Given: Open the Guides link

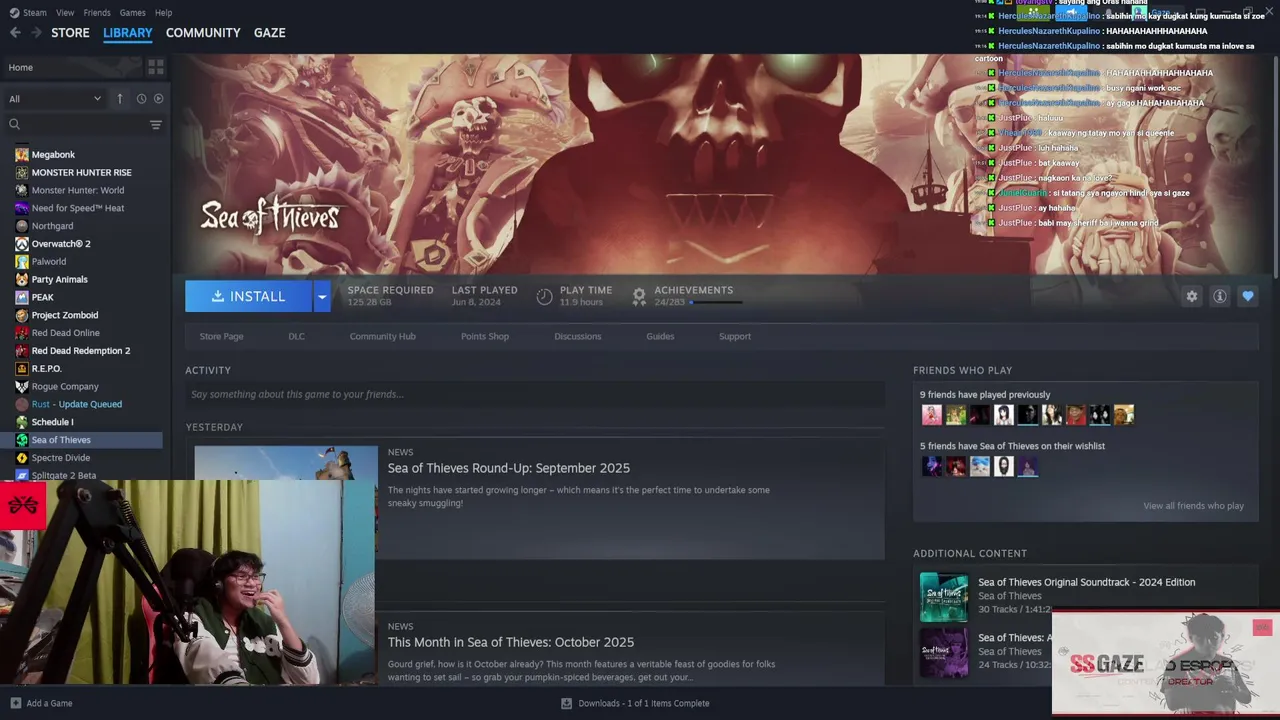Looking at the screenshot, I should click(660, 336).
